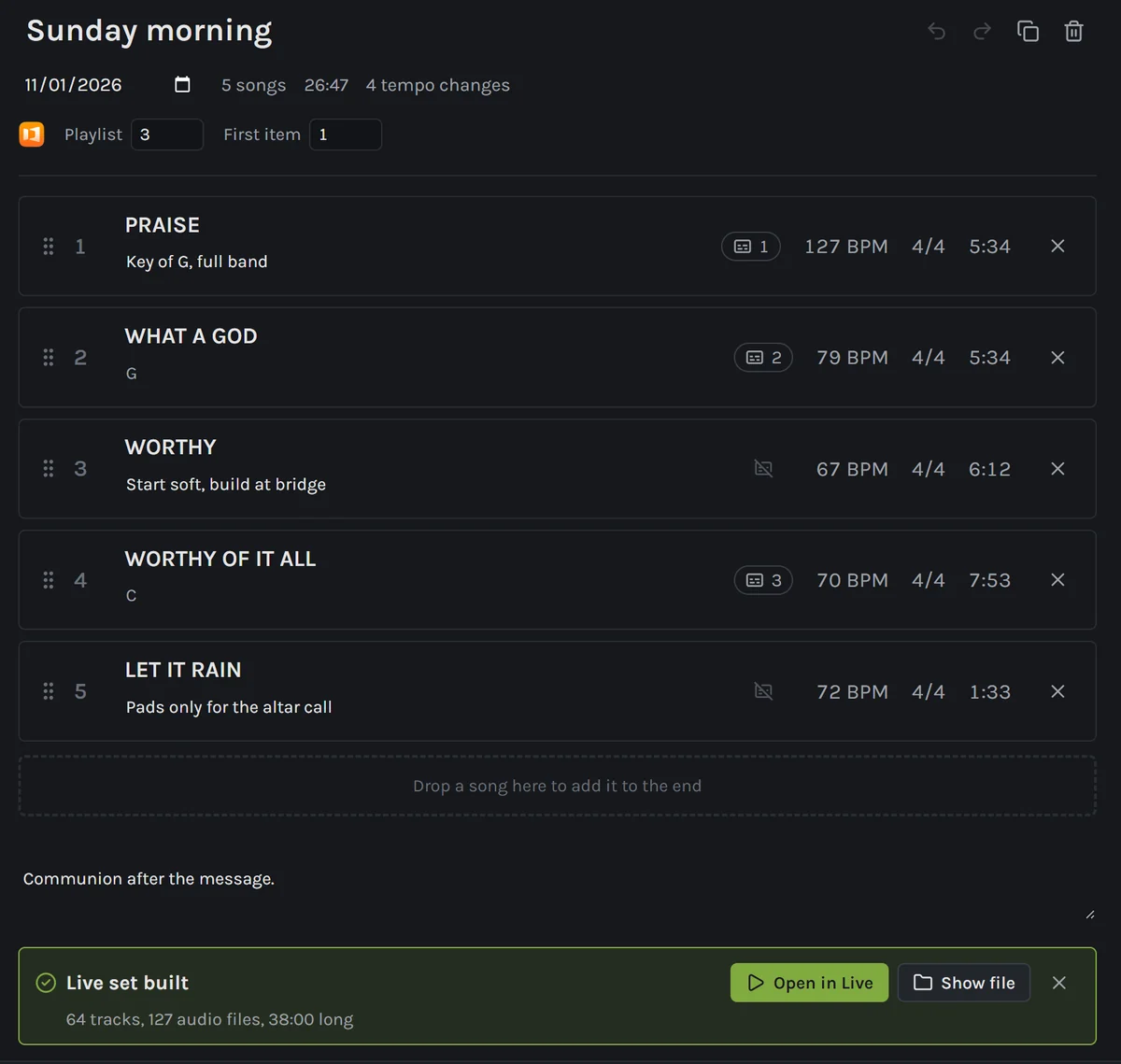Remove WHAT A GOD from the setlist
Viewport: 1121px width, 1064px height.
click(x=1057, y=358)
